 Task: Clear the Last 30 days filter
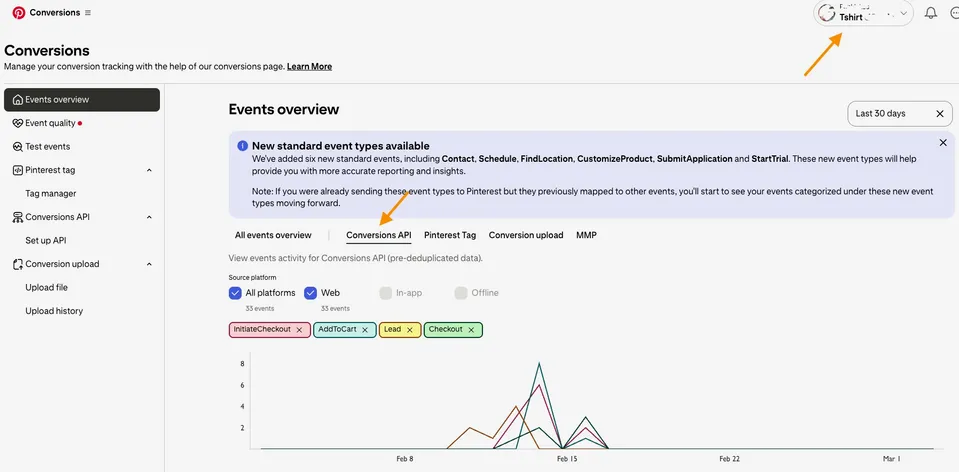click(939, 114)
